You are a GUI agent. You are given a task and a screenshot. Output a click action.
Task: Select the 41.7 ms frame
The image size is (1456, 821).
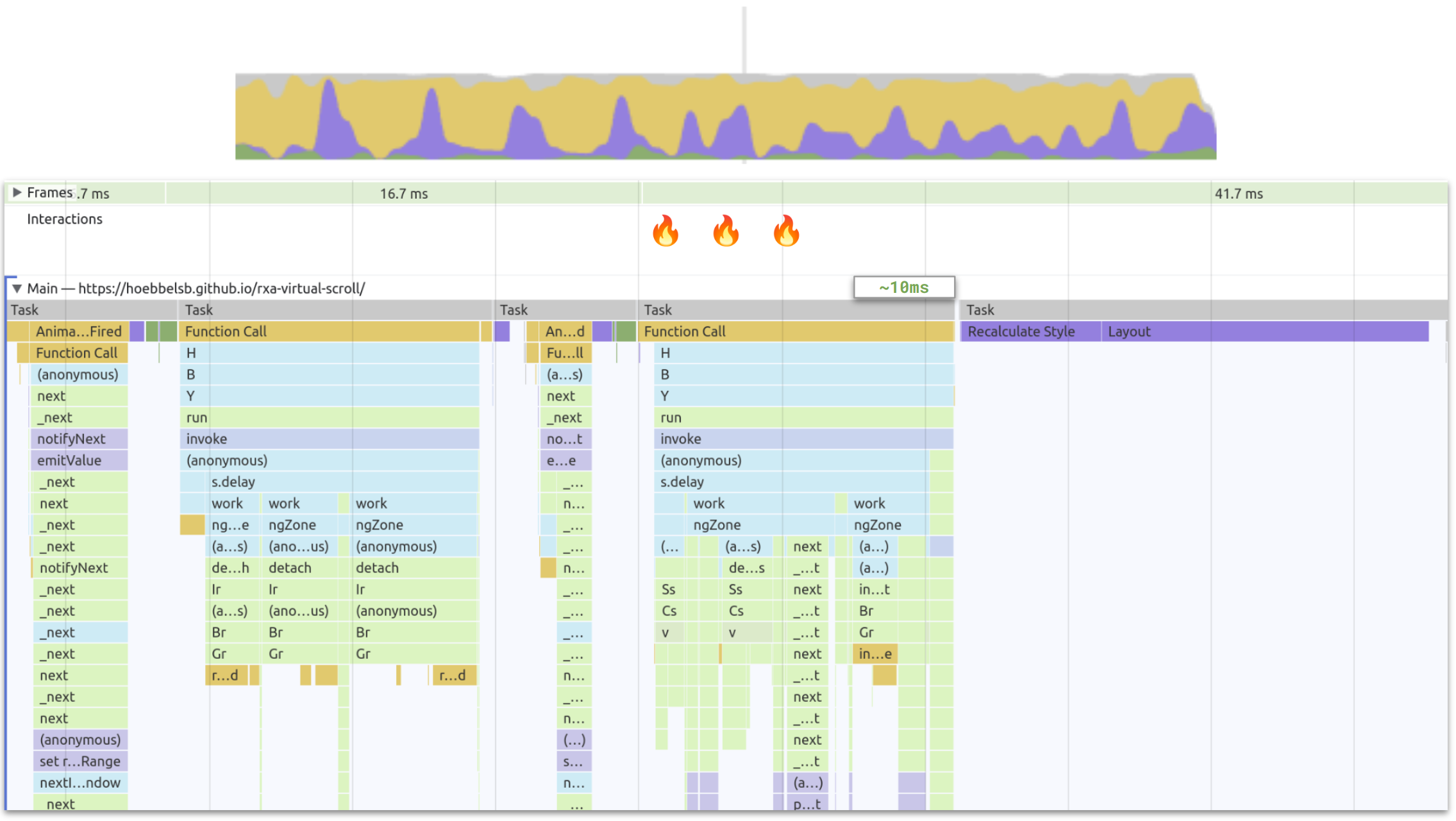click(1238, 194)
